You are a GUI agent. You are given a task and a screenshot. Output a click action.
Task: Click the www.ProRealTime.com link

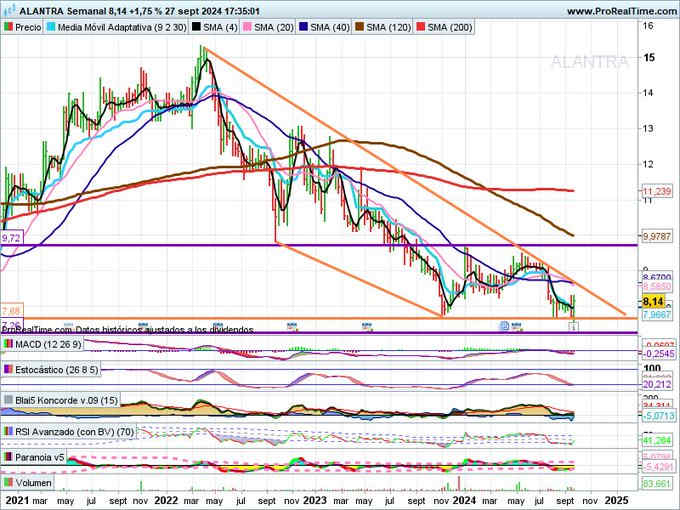[622, 11]
